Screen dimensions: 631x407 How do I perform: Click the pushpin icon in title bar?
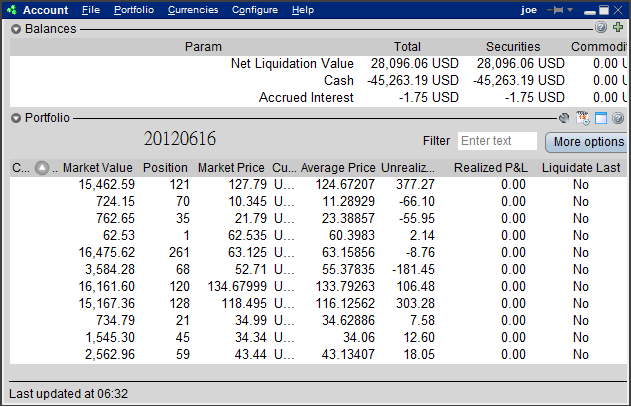(x=555, y=10)
